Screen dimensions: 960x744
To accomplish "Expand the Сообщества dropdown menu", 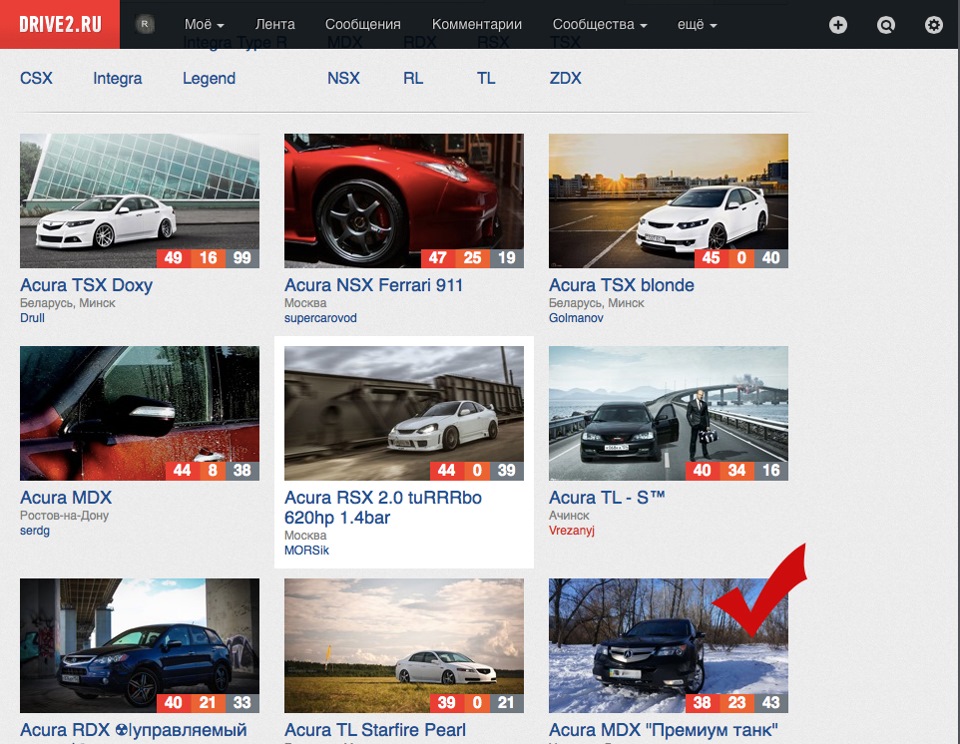I will 600,24.
